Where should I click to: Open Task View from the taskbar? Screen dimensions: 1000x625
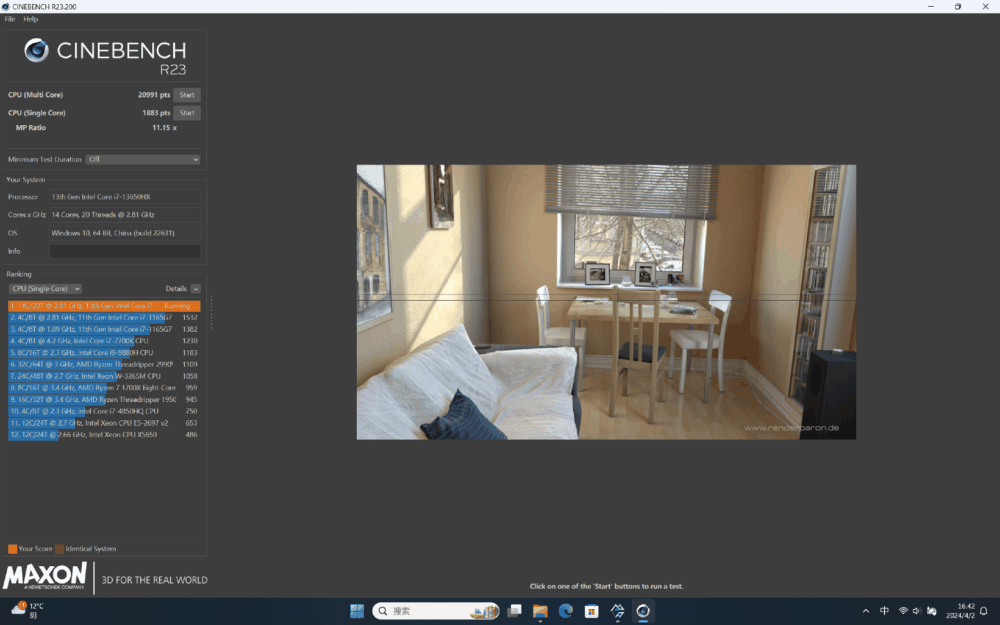(x=514, y=610)
